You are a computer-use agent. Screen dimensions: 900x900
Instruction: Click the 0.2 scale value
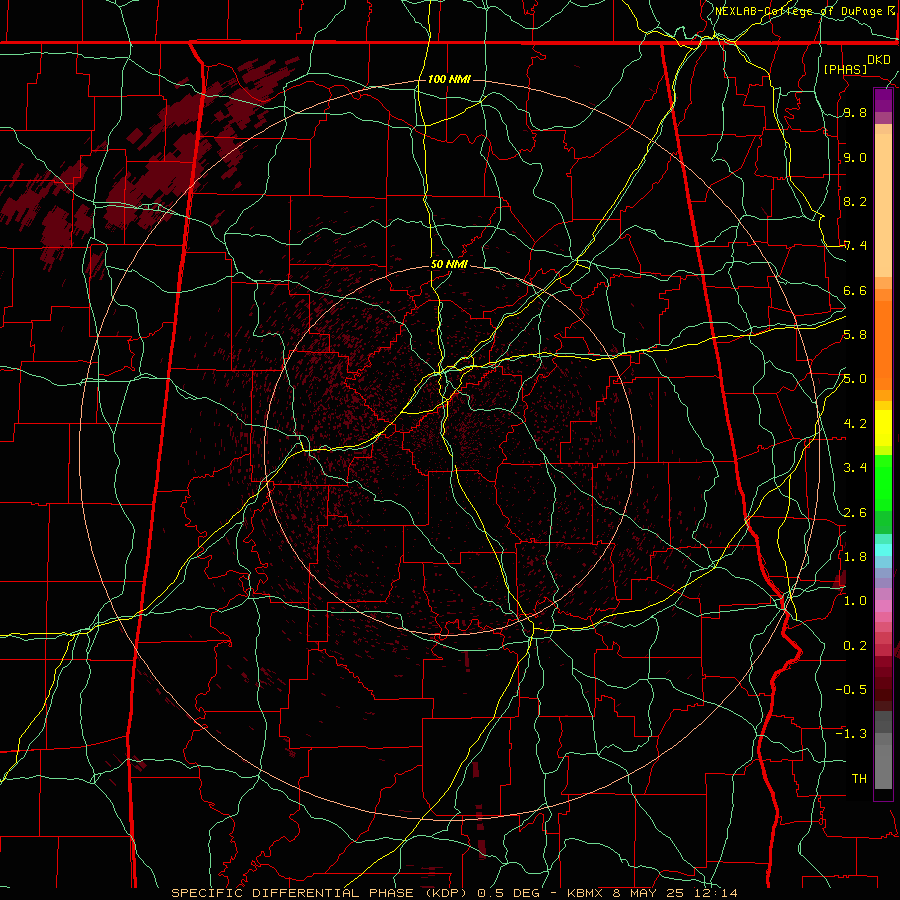855,646
